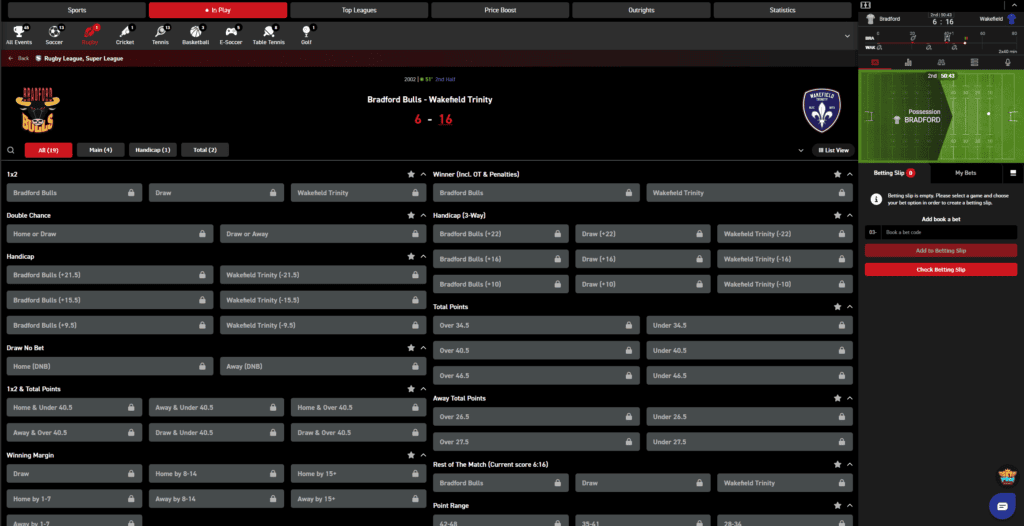The height and width of the screenshot is (526, 1024).
Task: Open the live chat bubble button
Action: point(1002,505)
